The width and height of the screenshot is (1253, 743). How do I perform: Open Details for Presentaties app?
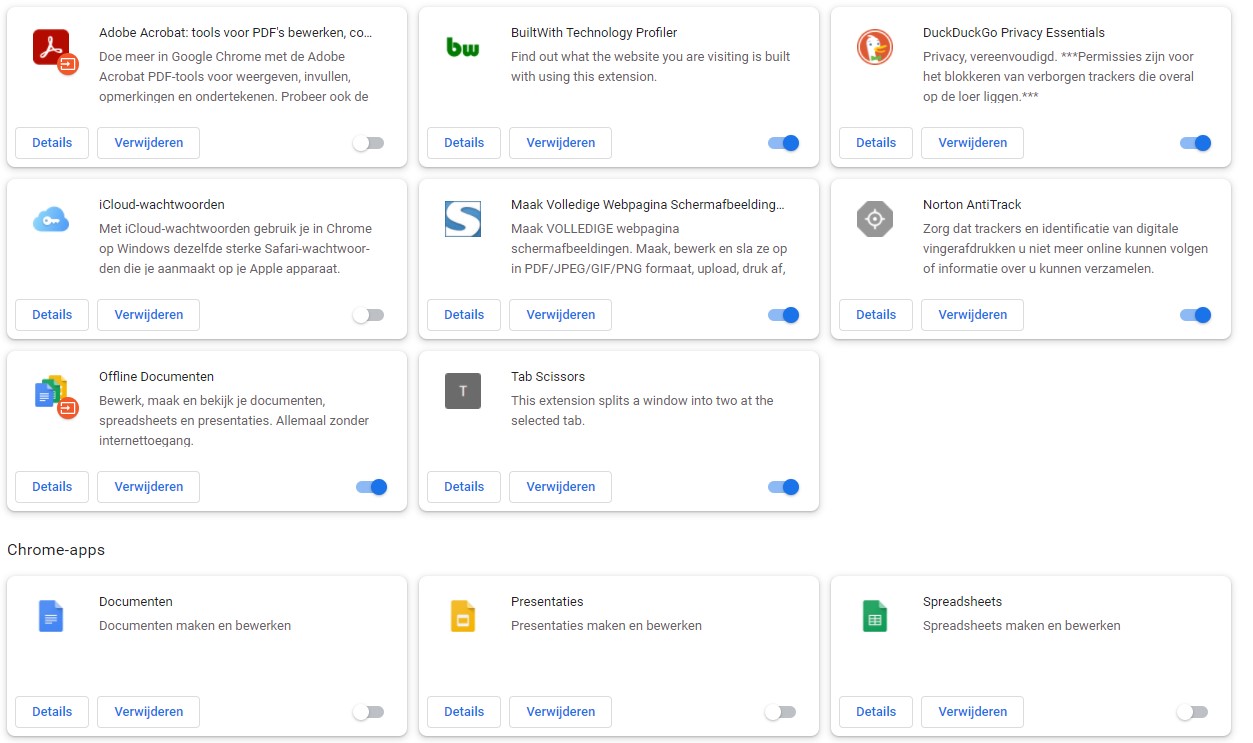coord(464,712)
